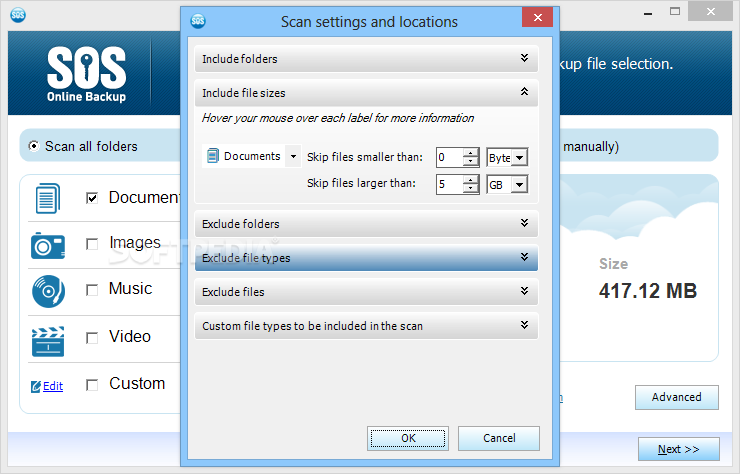Image resolution: width=740 pixels, height=474 pixels.
Task: Click the Documents category icon in main window
Action: click(48, 198)
